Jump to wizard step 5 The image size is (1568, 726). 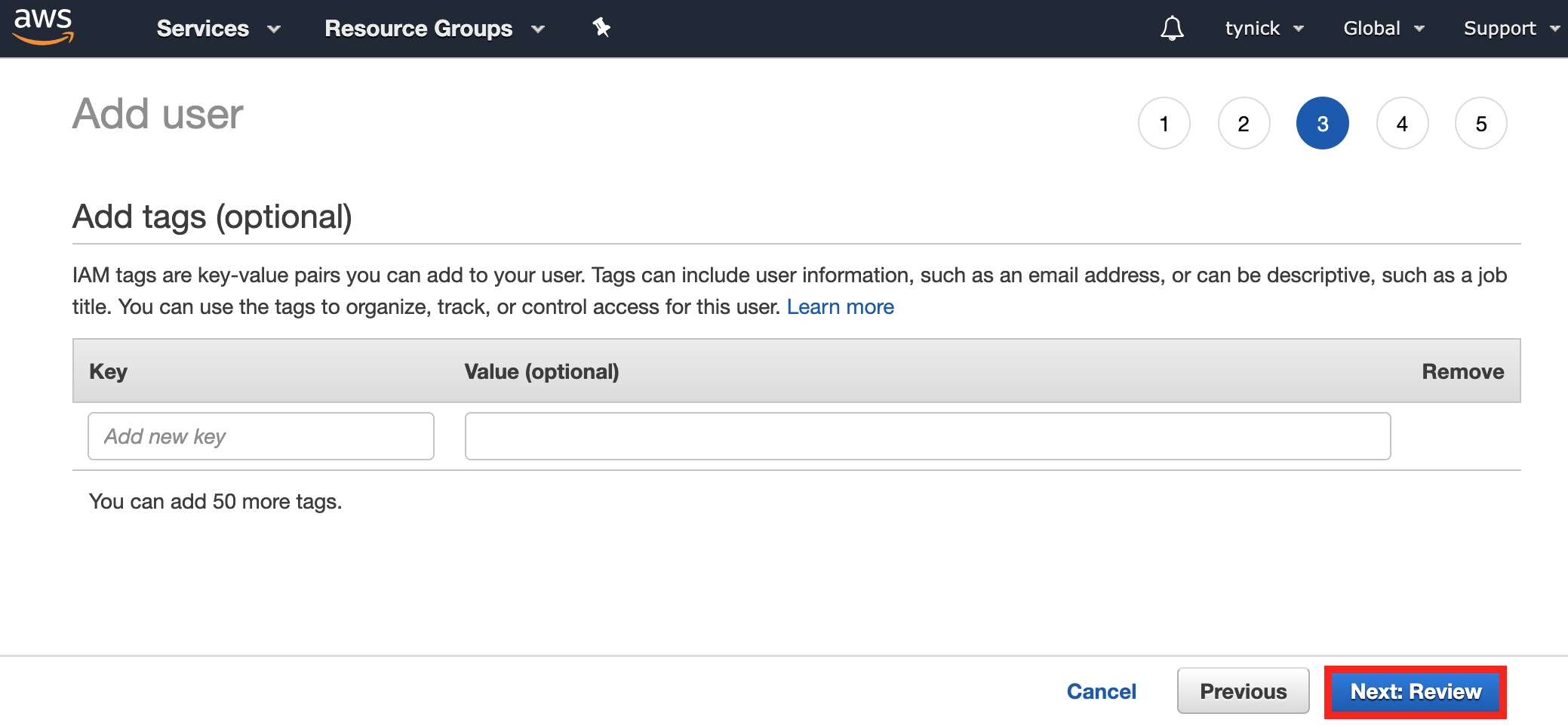[1481, 123]
